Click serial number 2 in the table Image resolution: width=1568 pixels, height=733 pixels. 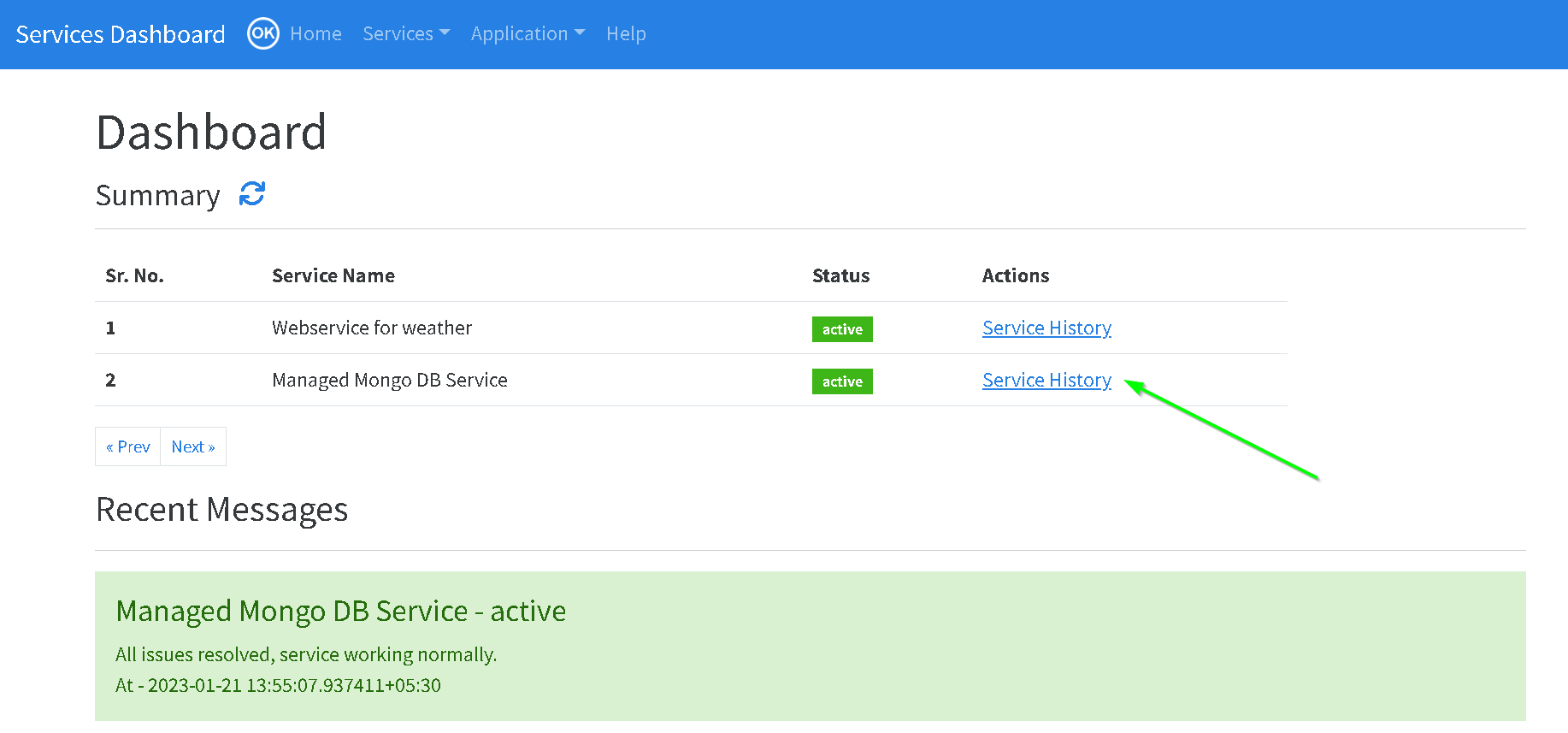[x=110, y=380]
